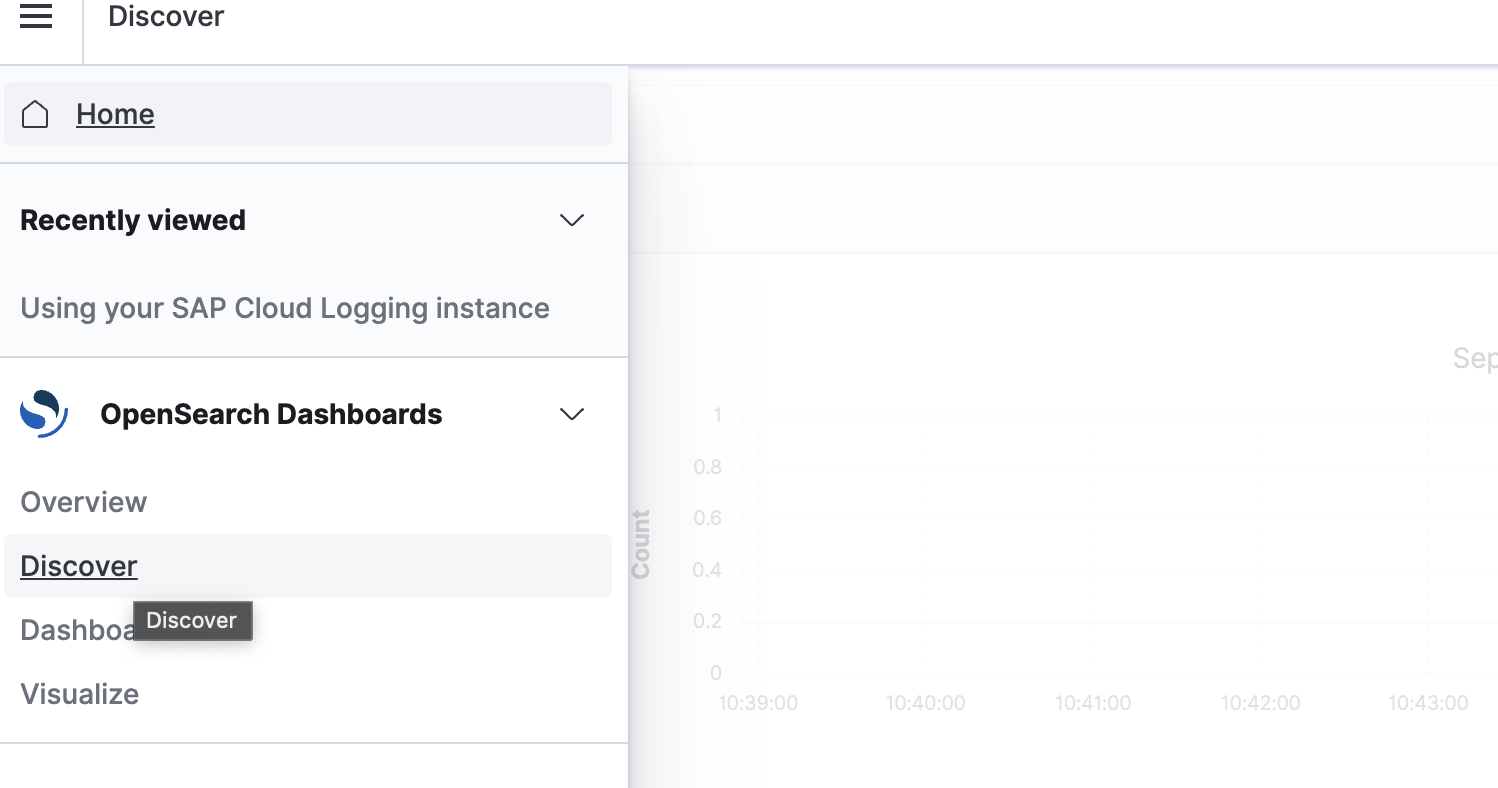
Task: Click the Recently viewed heading
Action: 133,220
